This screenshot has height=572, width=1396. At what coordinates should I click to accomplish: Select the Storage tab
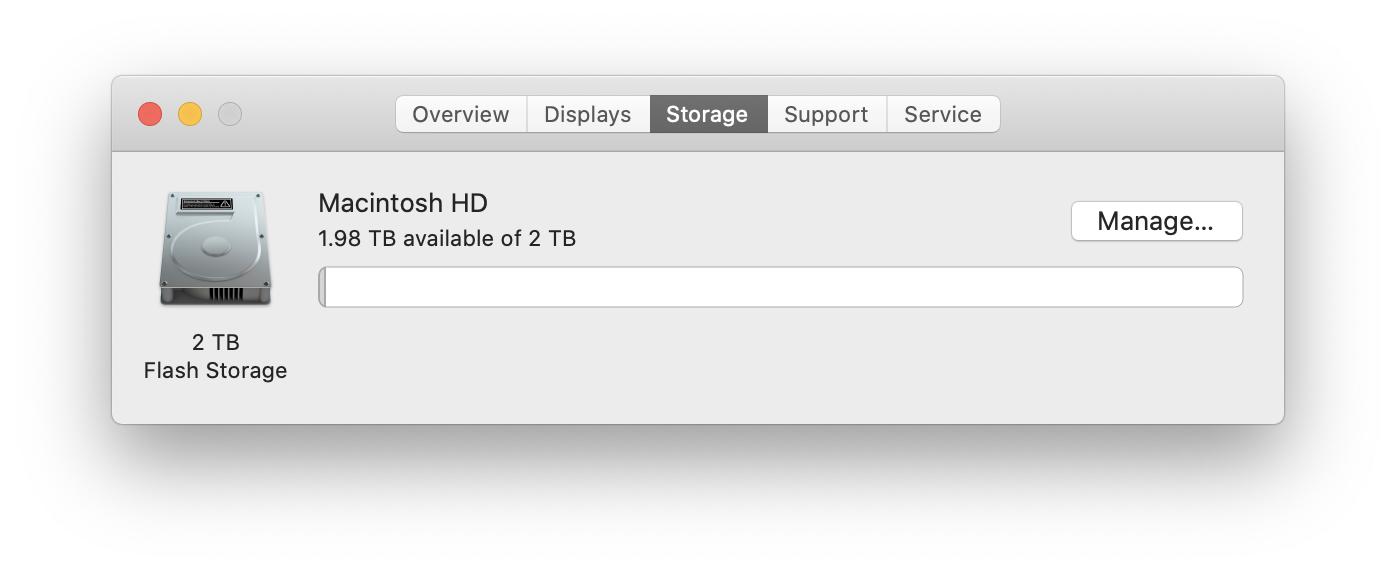click(x=708, y=114)
